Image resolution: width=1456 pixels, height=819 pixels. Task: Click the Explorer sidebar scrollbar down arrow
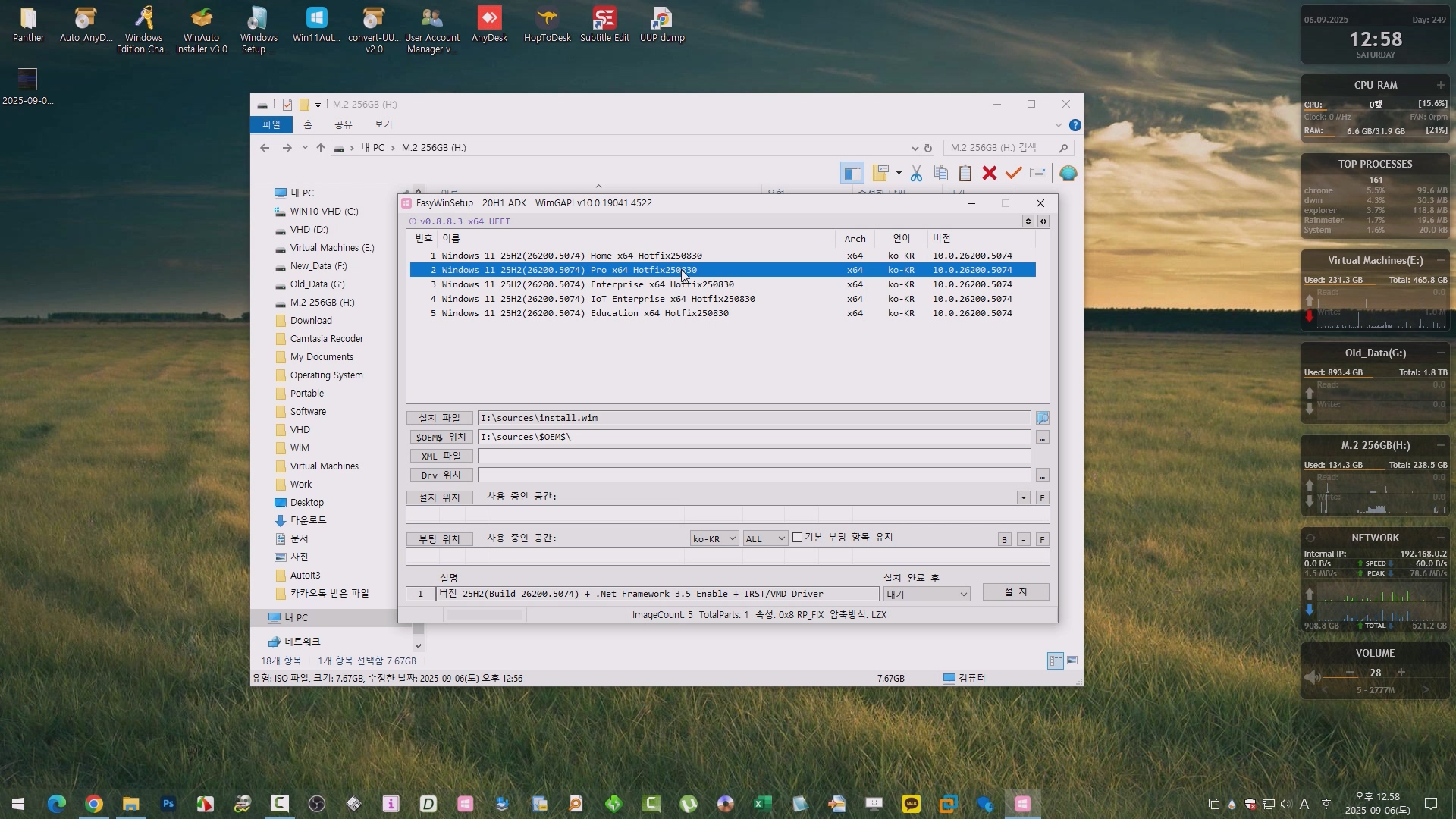[418, 646]
